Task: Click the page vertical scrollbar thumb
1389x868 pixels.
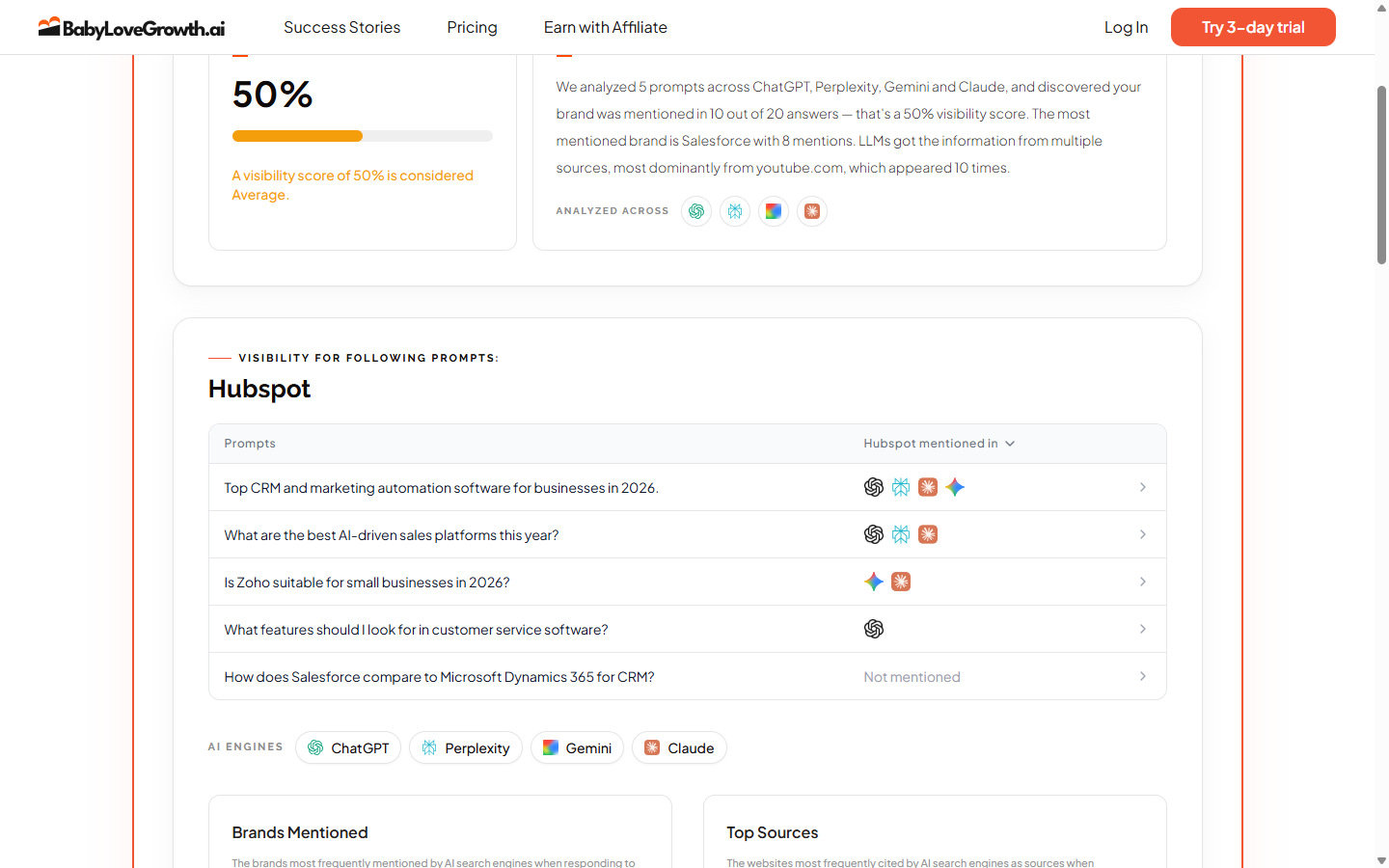Action: pyautogui.click(x=1381, y=175)
